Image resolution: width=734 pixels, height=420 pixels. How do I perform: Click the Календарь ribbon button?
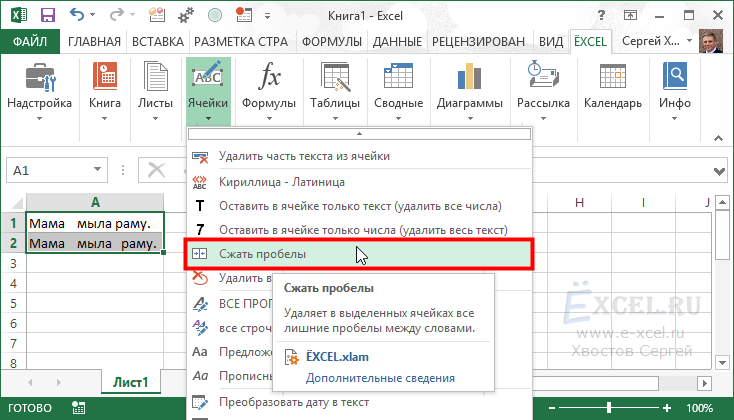[613, 87]
